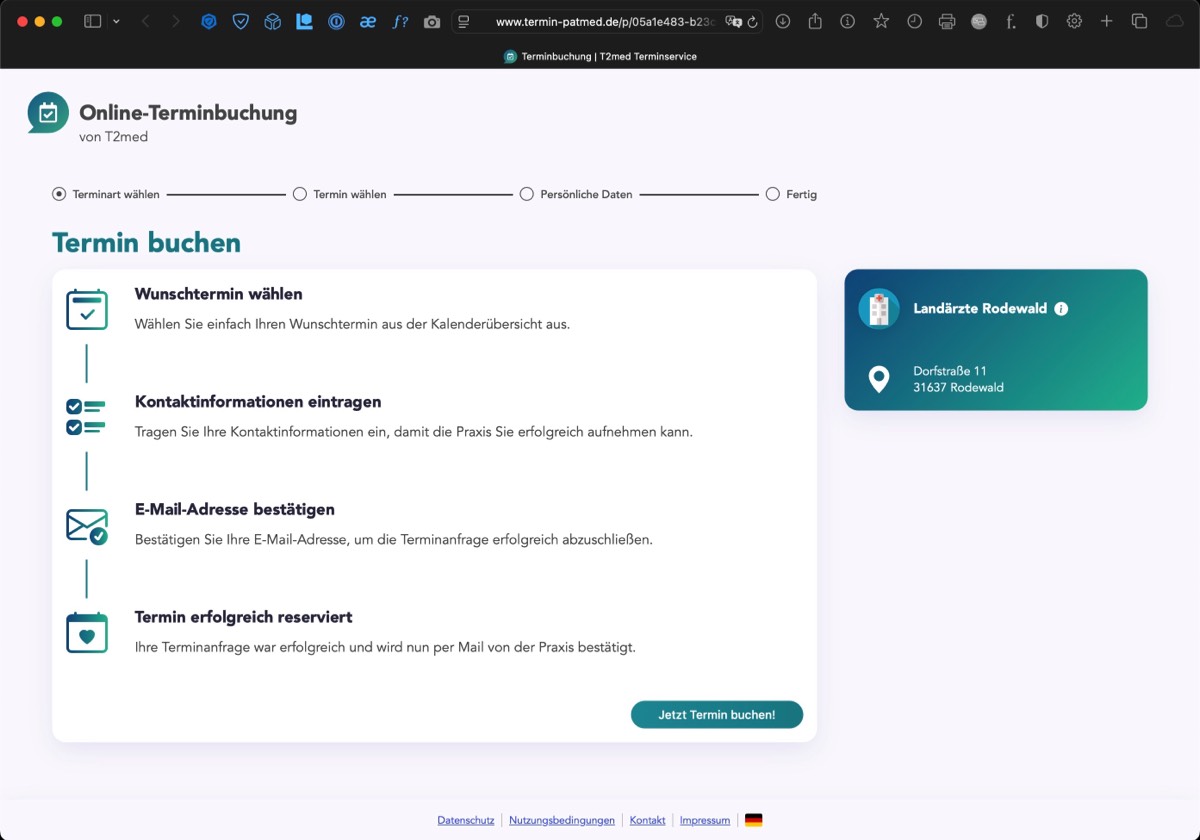Click the 'Landärzte Rodewald' practice name
The image size is (1200, 840).
(x=980, y=309)
